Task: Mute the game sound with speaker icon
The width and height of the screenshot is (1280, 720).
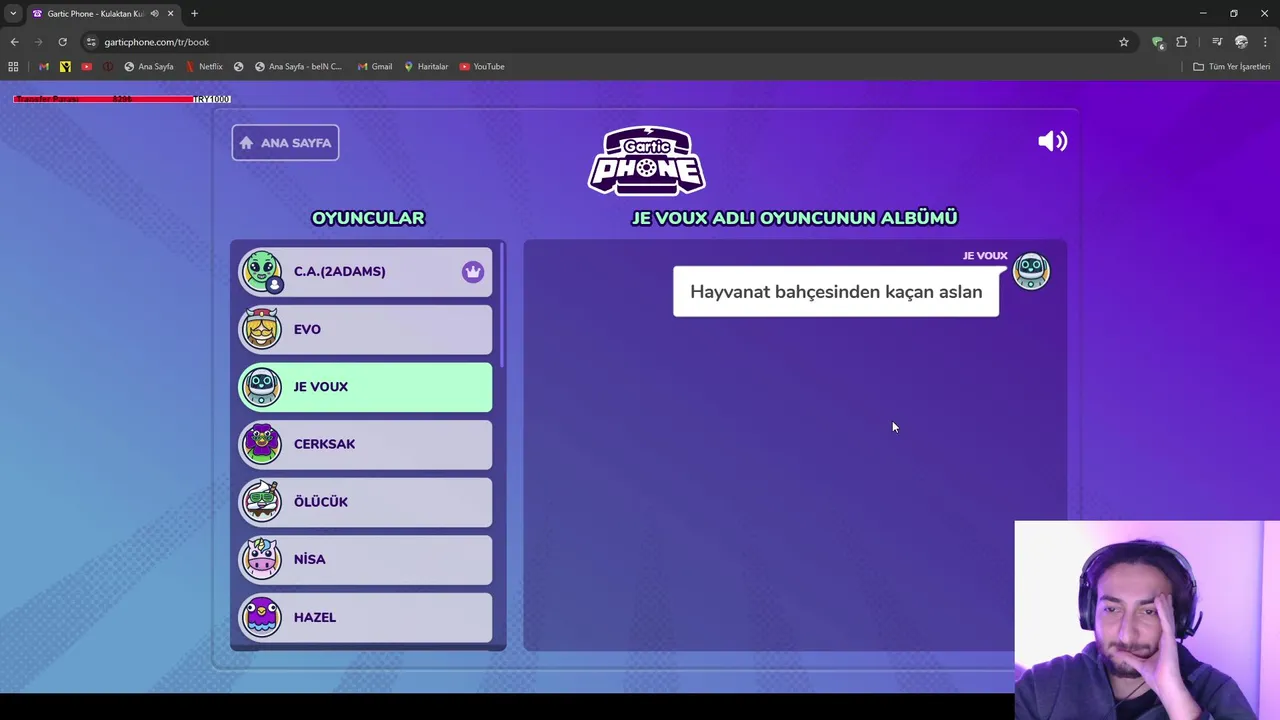Action: pyautogui.click(x=1052, y=142)
